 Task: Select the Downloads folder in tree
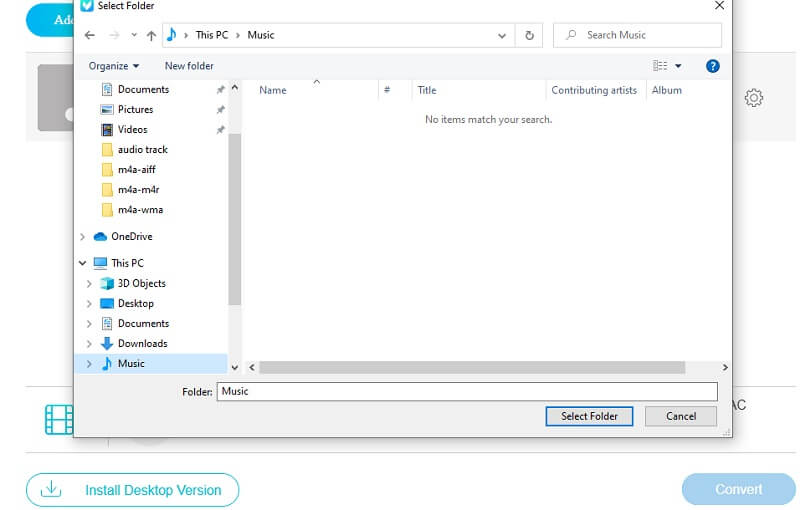[142, 343]
